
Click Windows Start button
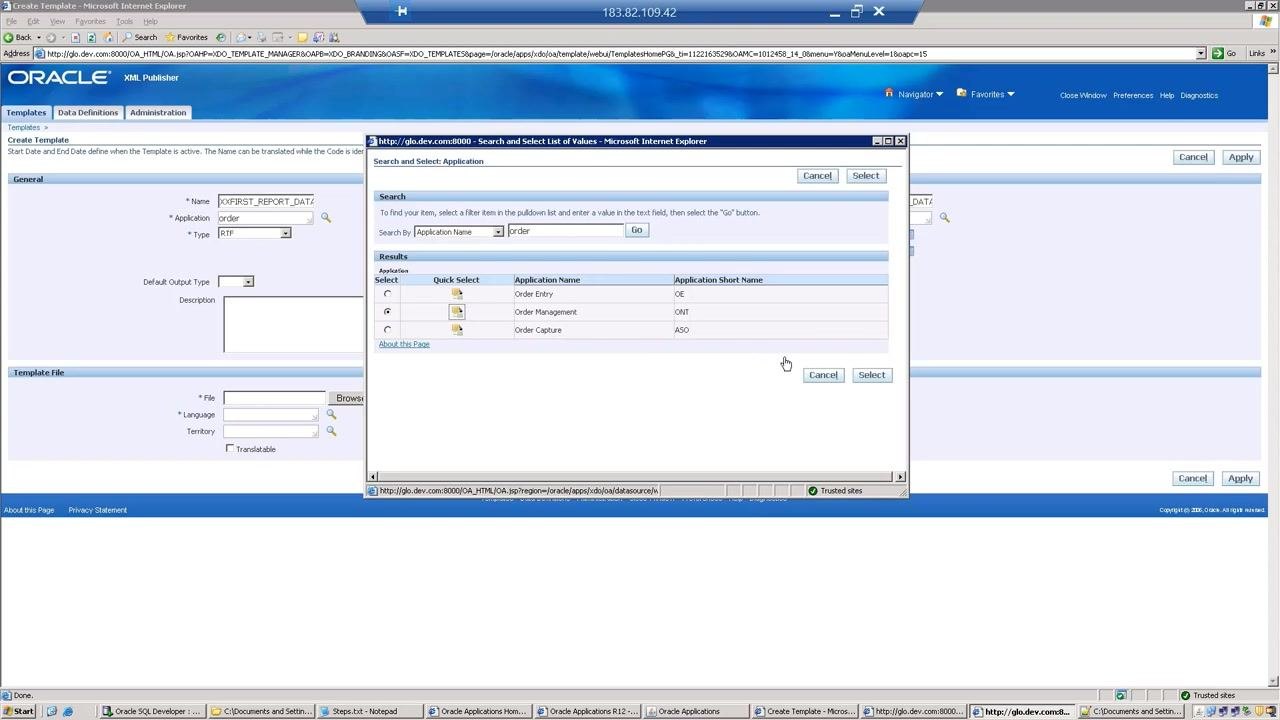pos(18,711)
